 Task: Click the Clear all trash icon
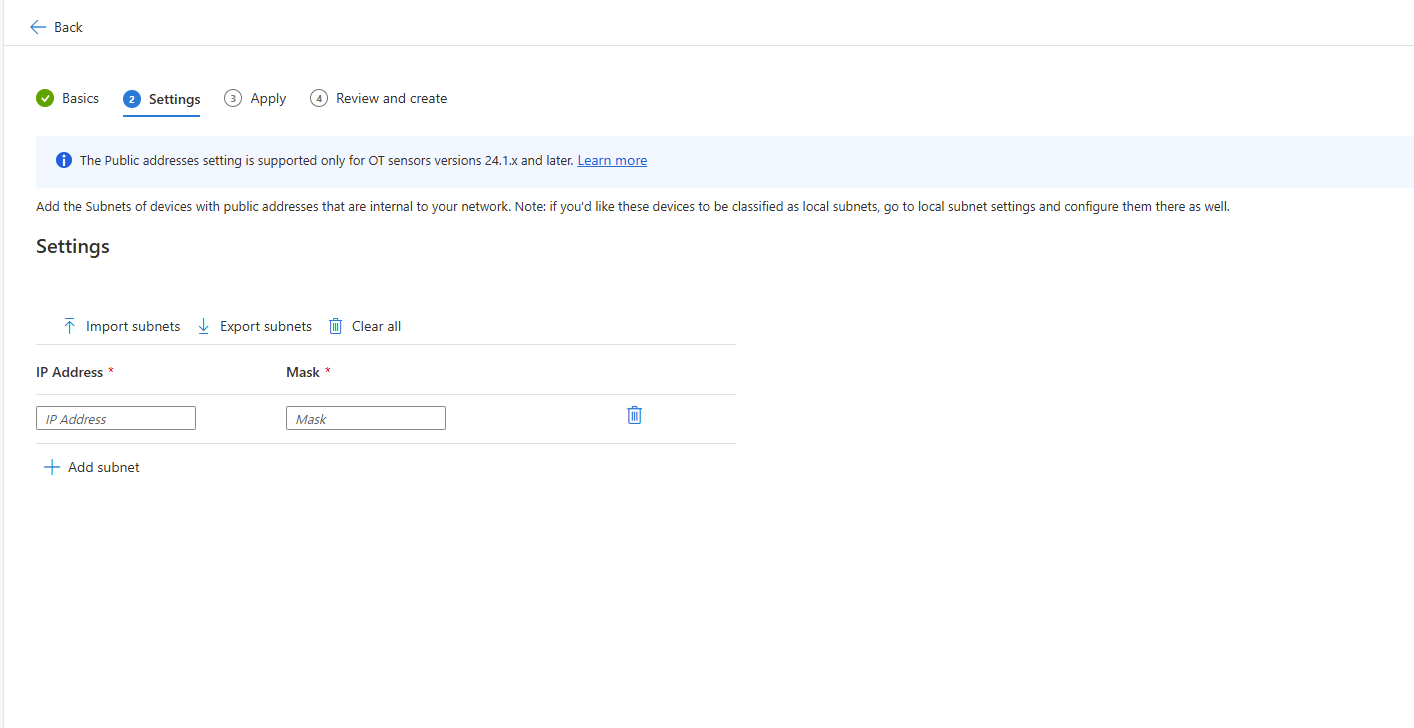336,326
